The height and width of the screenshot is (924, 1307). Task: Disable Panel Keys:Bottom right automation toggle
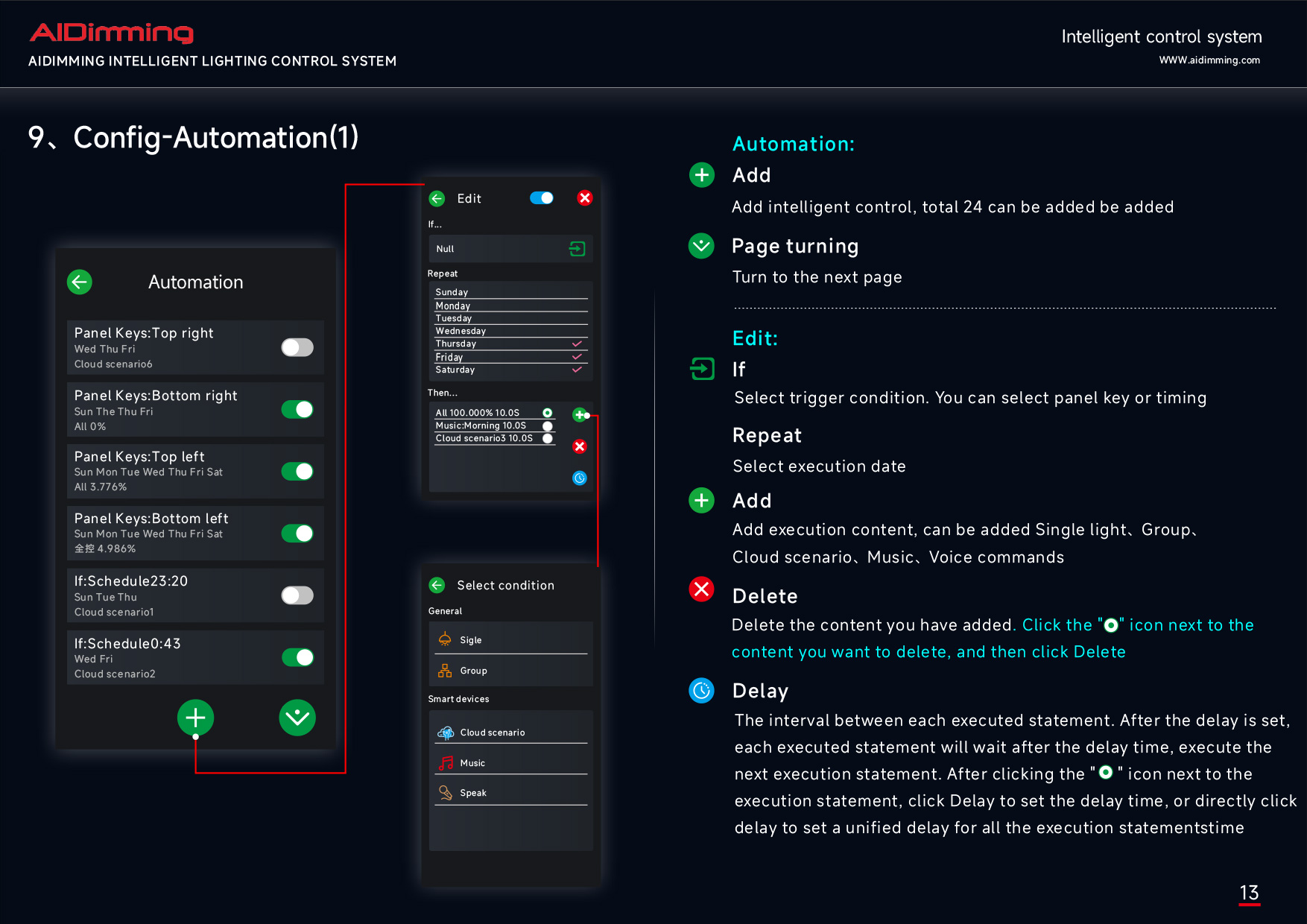[x=297, y=409]
